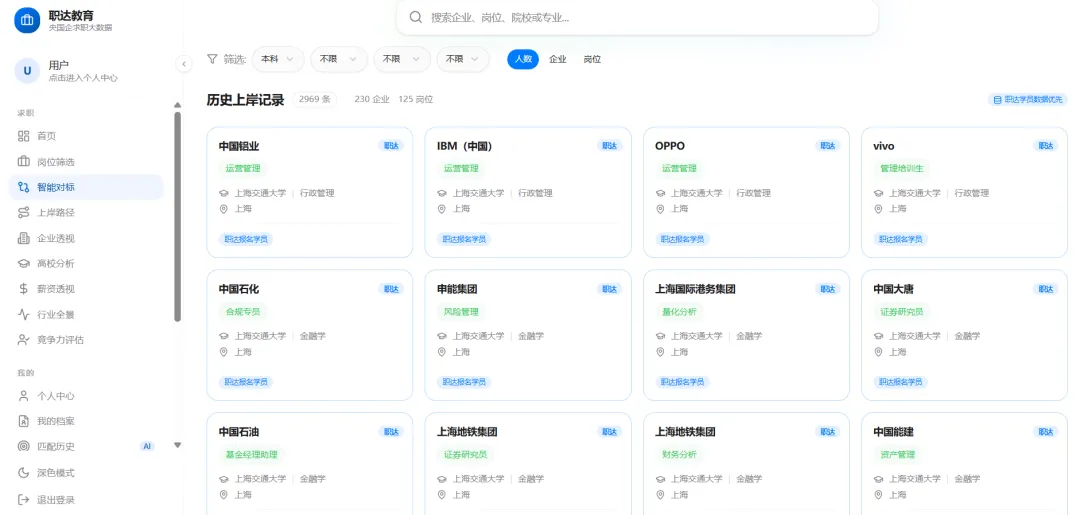This screenshot has width=1080, height=515.
Task: Click the 运营管理 tag on 中国铝业 card
Action: pyautogui.click(x=242, y=168)
